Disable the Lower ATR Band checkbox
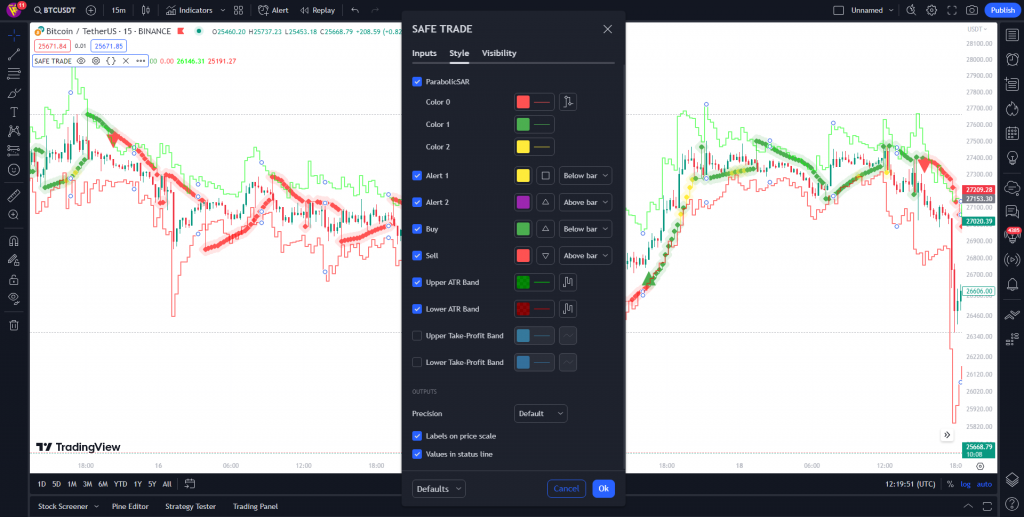 pyautogui.click(x=417, y=309)
